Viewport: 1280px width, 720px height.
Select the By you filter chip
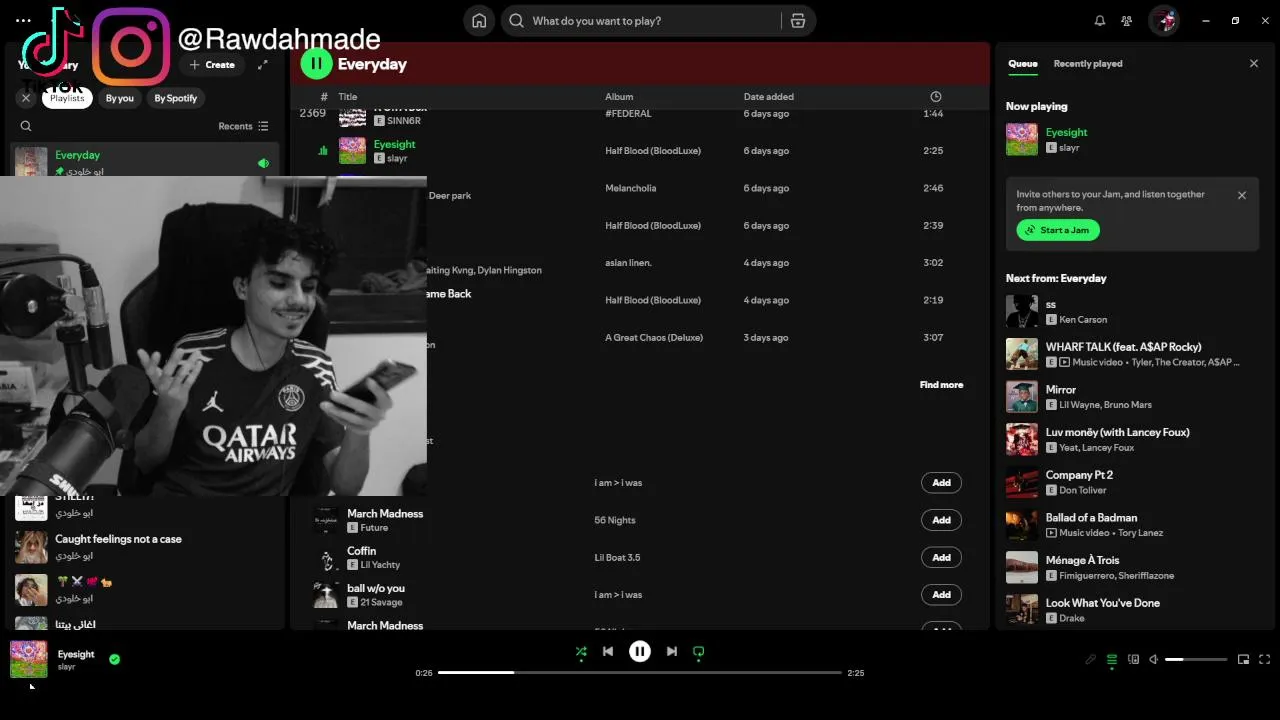tap(120, 98)
